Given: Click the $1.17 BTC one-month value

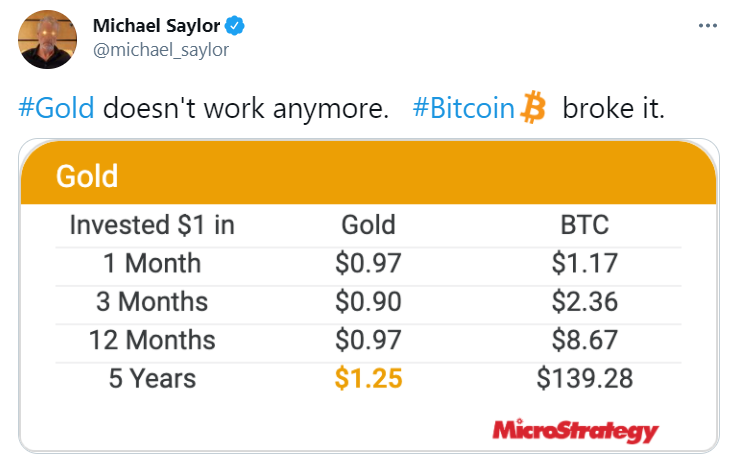Looking at the screenshot, I should coord(585,263).
